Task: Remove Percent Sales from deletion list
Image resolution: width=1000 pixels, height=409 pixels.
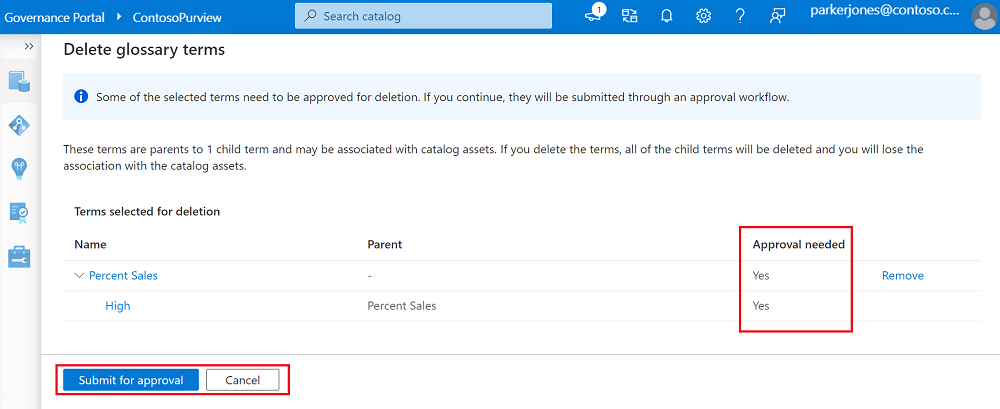Action: 902,276
